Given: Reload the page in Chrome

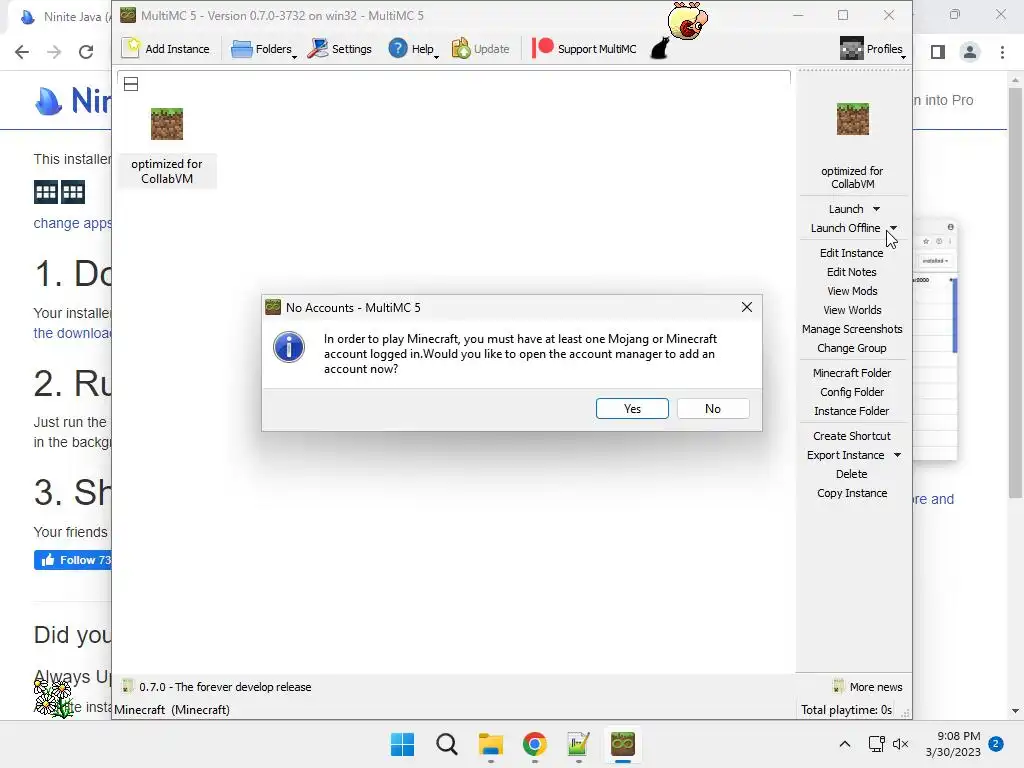Looking at the screenshot, I should (86, 52).
